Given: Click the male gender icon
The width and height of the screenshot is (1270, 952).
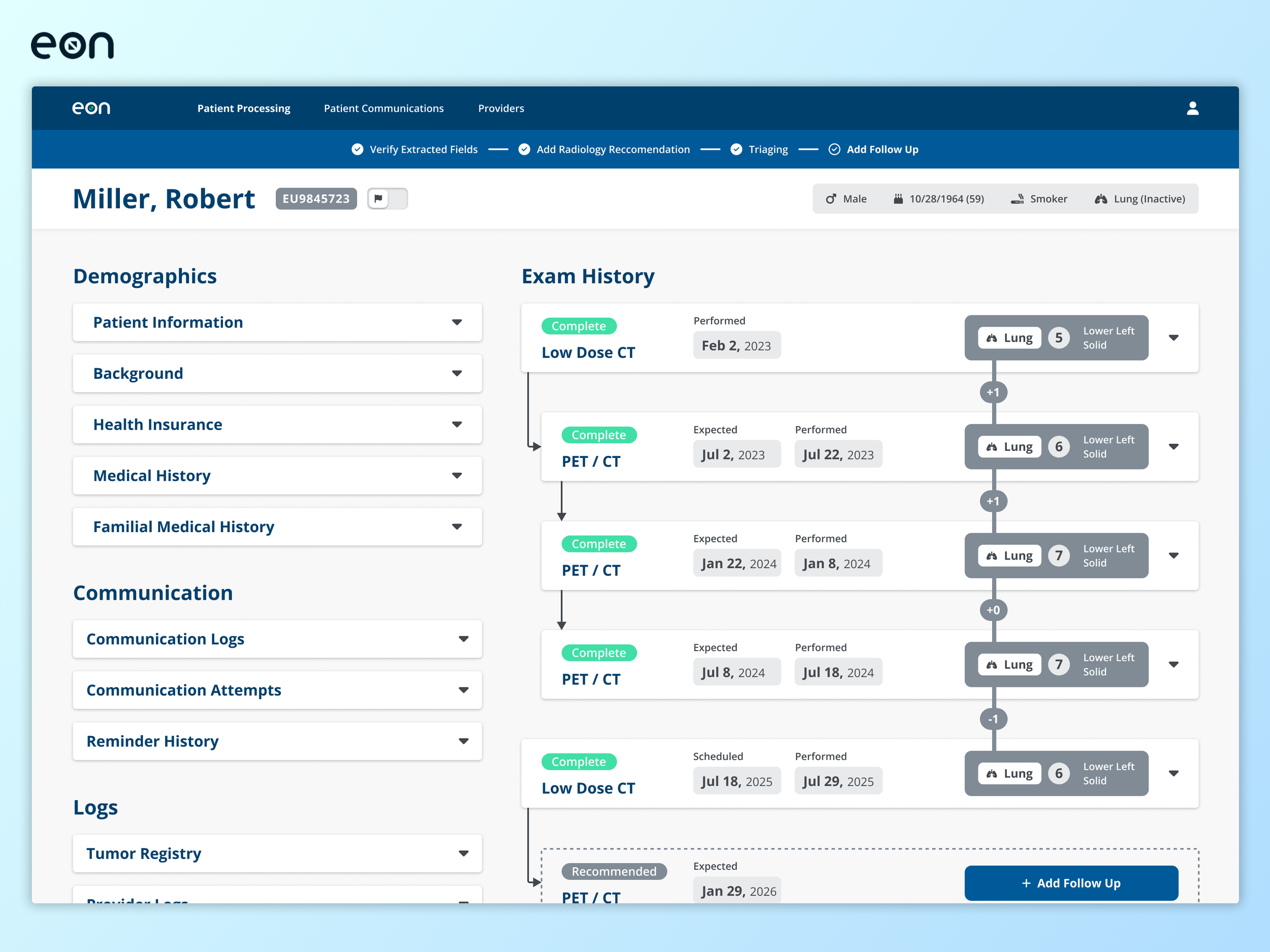Looking at the screenshot, I should 831,199.
